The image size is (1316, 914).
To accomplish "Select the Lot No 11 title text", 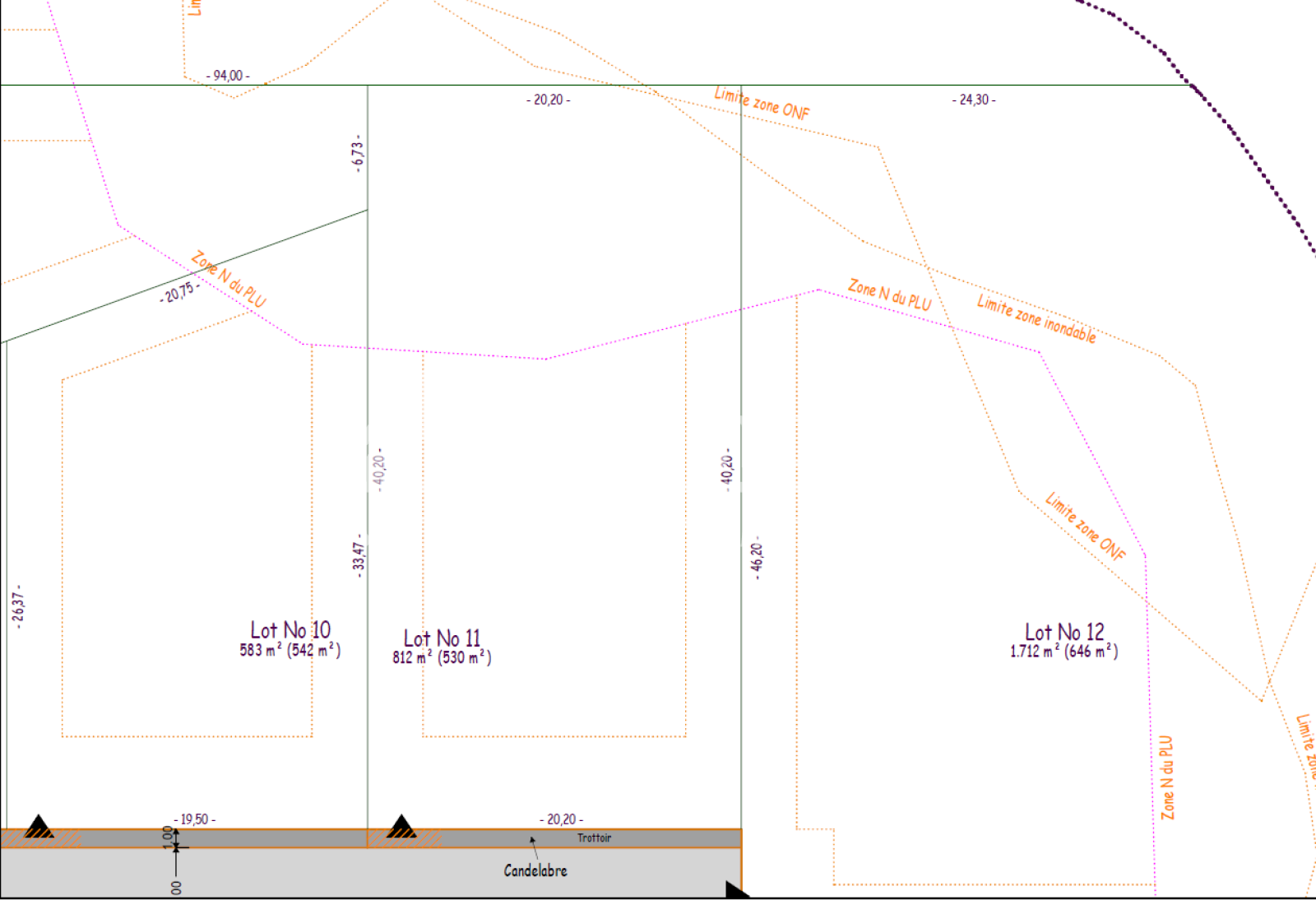I will coord(442,638).
